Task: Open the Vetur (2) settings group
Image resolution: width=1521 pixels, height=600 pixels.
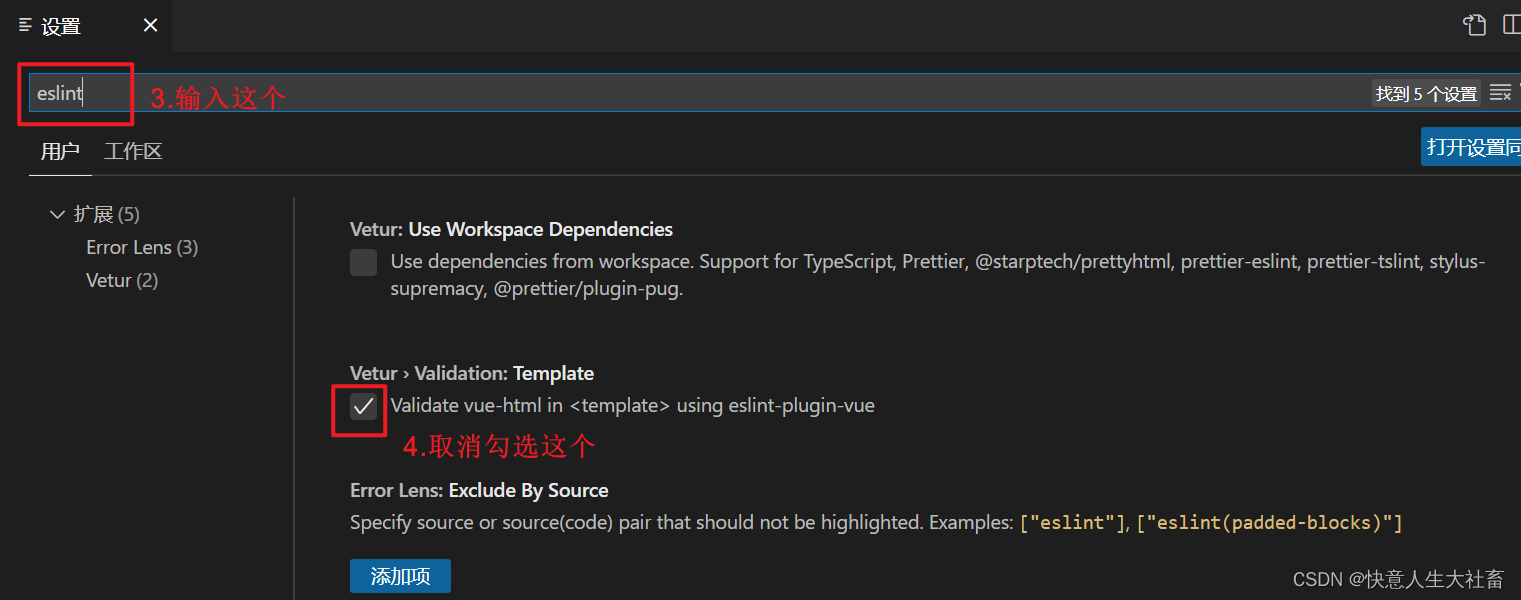Action: 122,280
